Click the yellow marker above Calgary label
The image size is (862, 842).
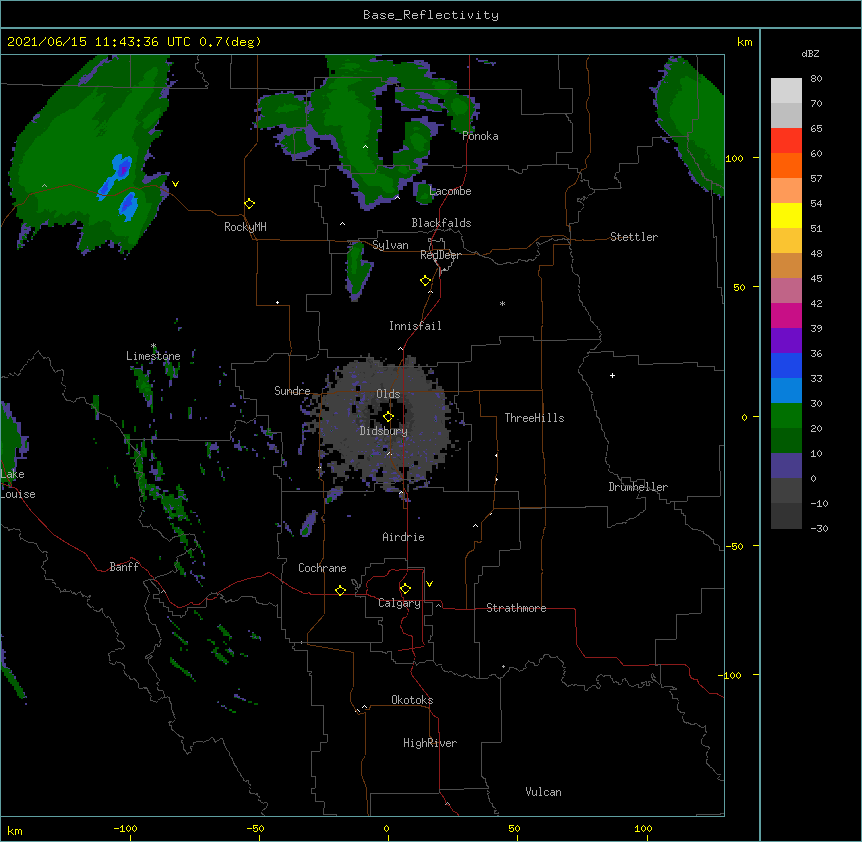(x=405, y=589)
